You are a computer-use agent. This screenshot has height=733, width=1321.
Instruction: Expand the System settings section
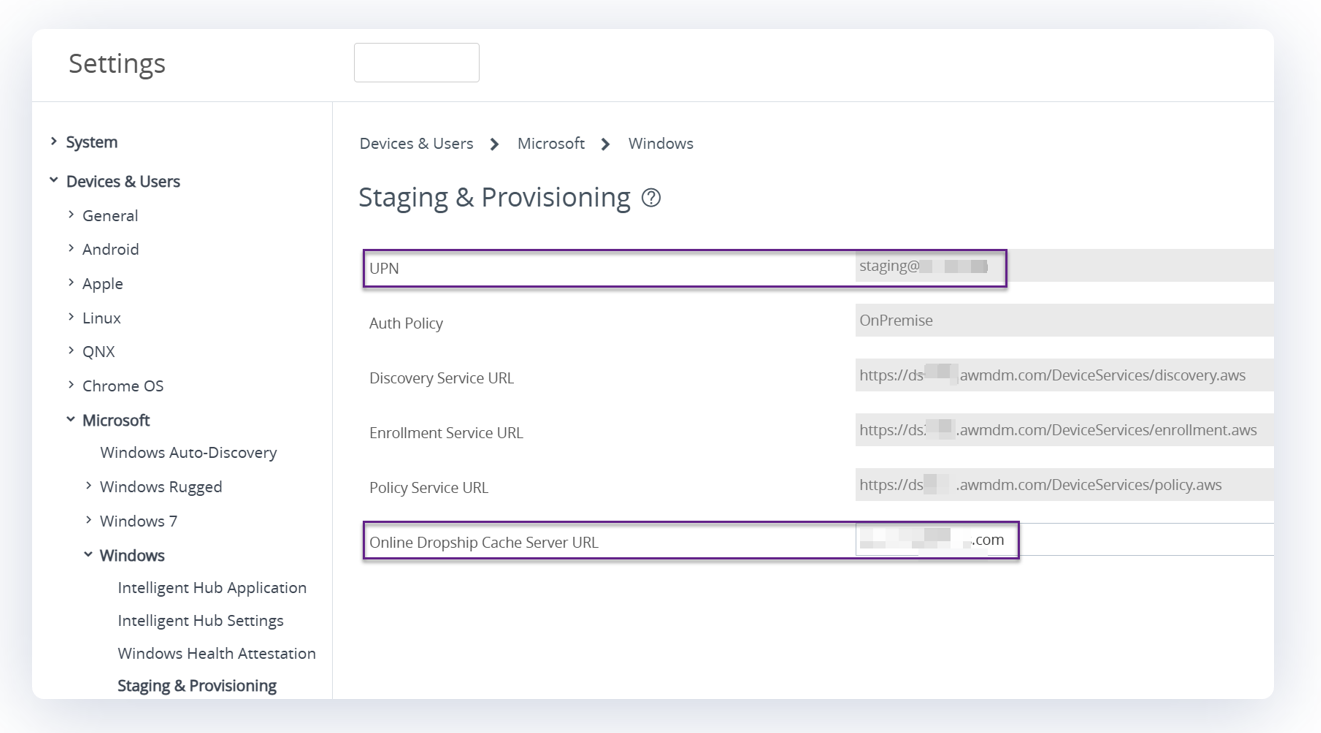[54, 142]
